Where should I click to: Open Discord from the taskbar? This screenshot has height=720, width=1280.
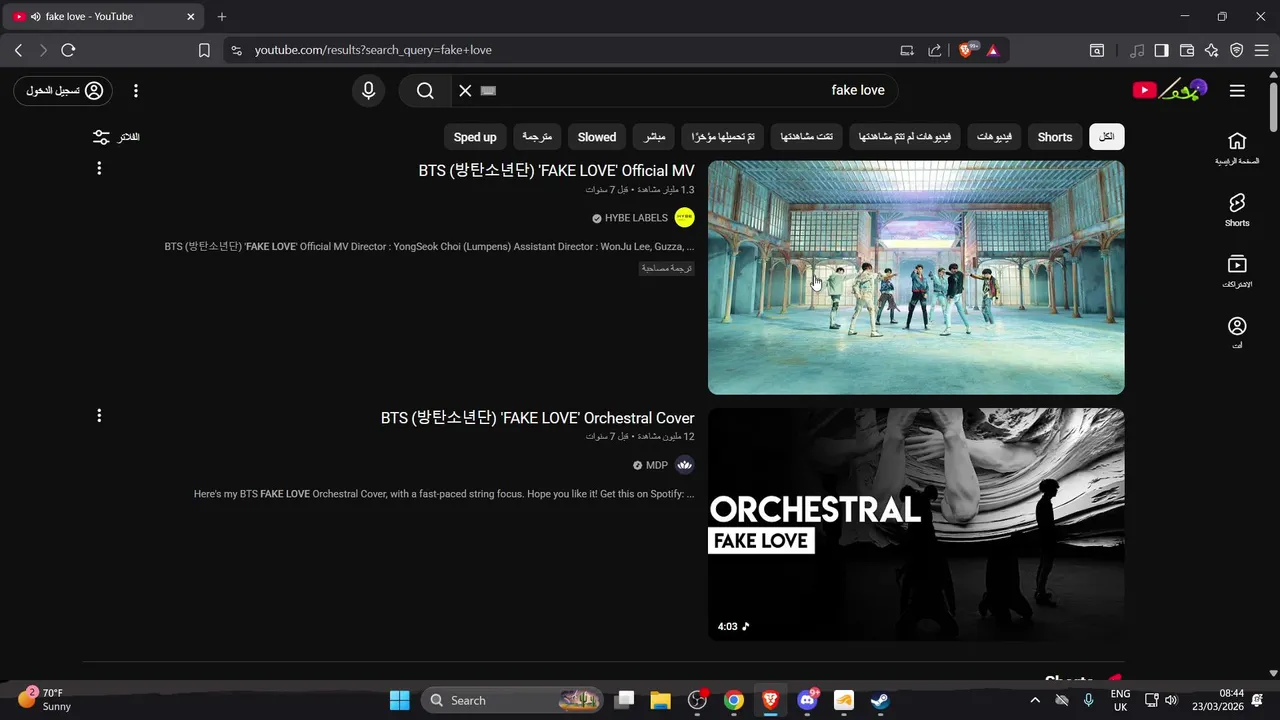[x=807, y=700]
